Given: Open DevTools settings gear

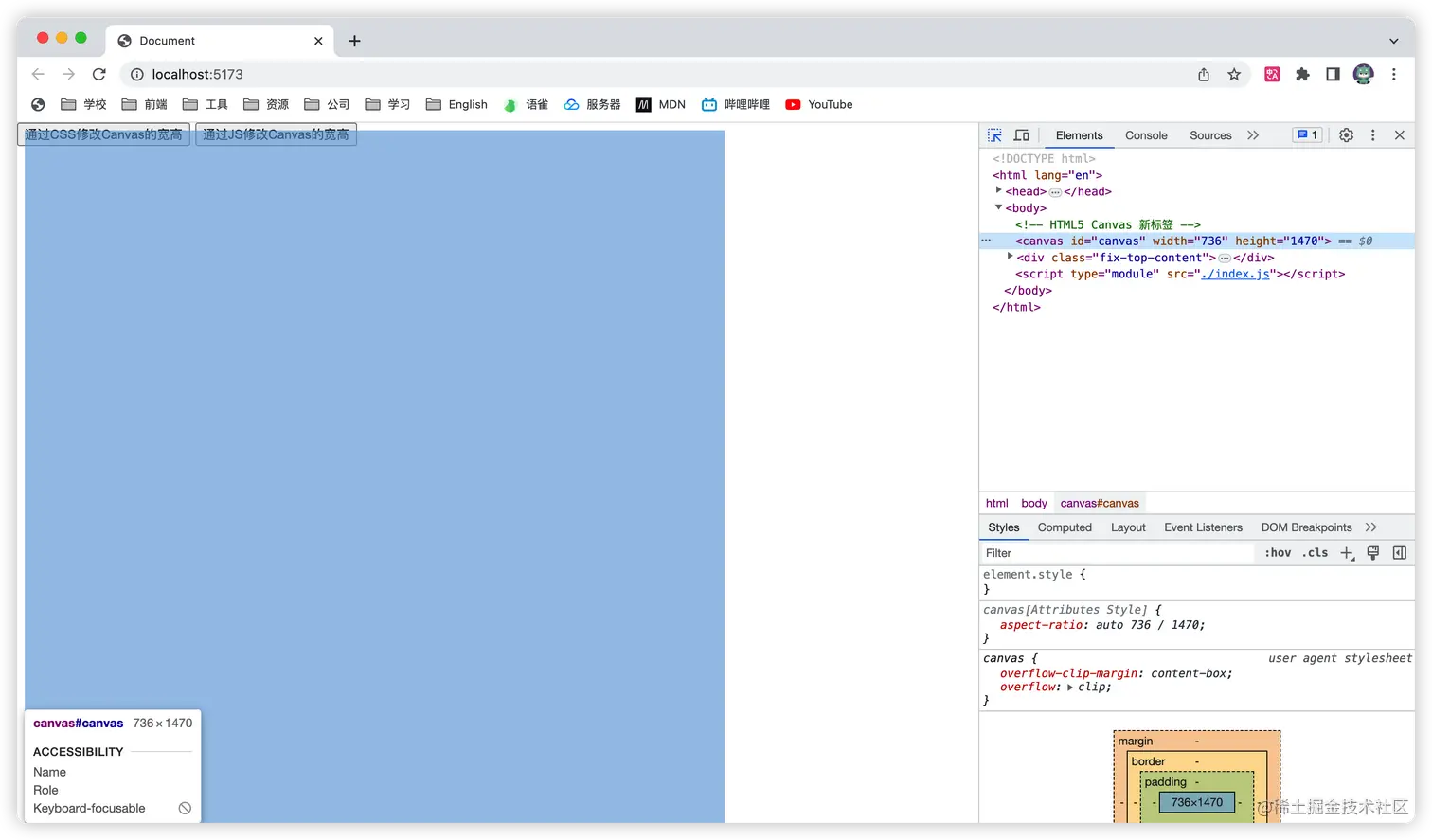Looking at the screenshot, I should tap(1346, 135).
